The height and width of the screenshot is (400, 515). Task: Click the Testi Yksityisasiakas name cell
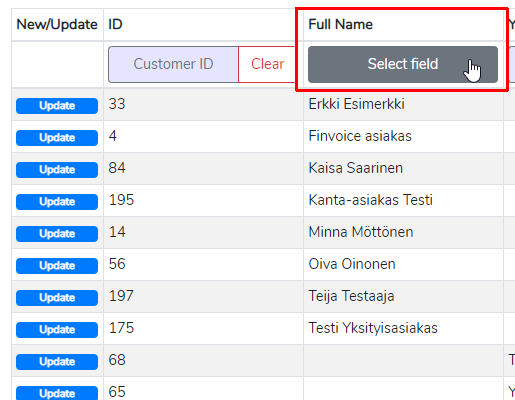pyautogui.click(x=373, y=328)
